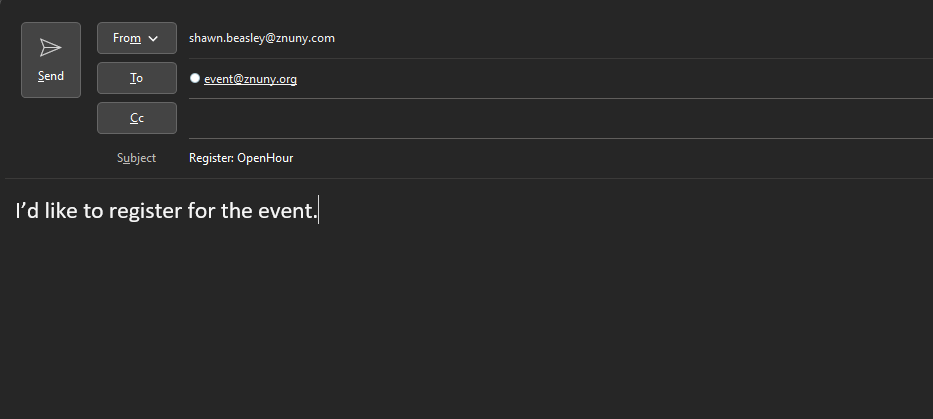The image size is (933, 419).
Task: Click the Subject label
Action: coord(136,158)
